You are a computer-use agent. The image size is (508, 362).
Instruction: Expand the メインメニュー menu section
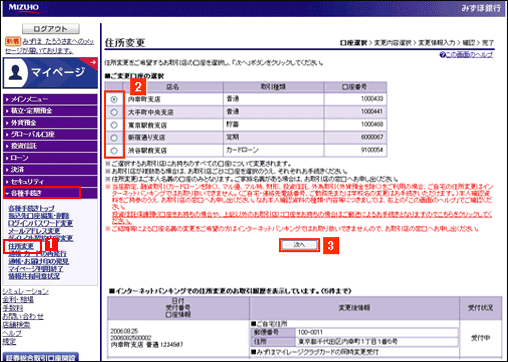pyautogui.click(x=50, y=99)
